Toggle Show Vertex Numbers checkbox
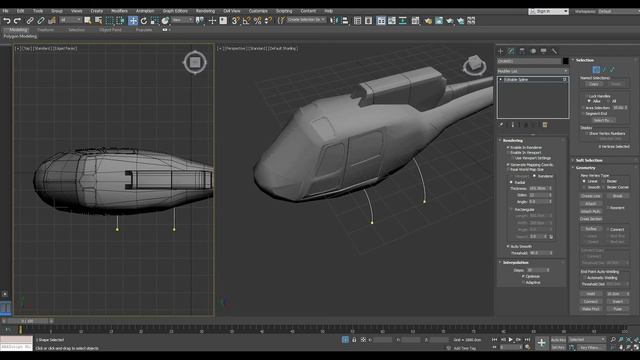640x360 pixels. click(x=587, y=133)
